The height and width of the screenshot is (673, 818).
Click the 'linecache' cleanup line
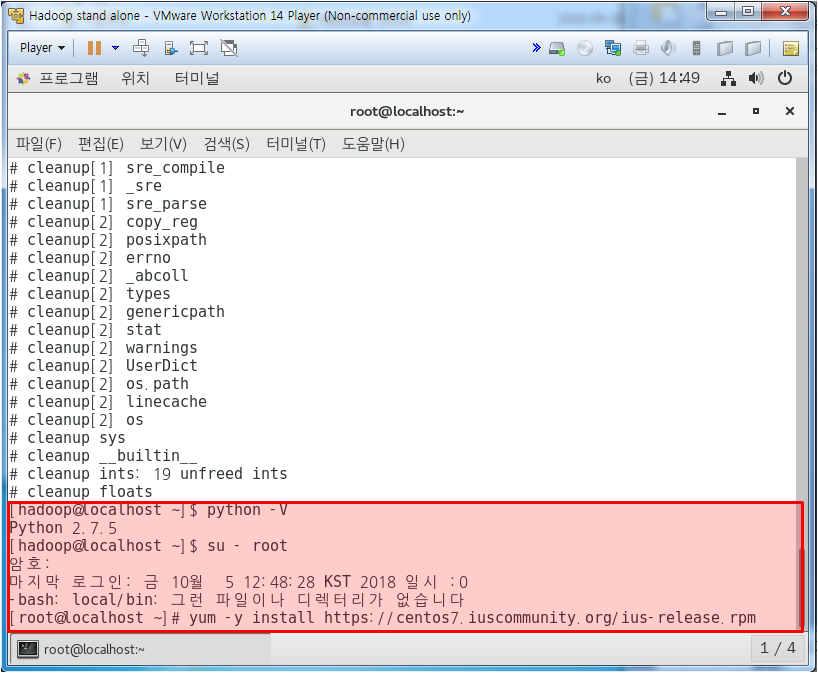coord(108,402)
